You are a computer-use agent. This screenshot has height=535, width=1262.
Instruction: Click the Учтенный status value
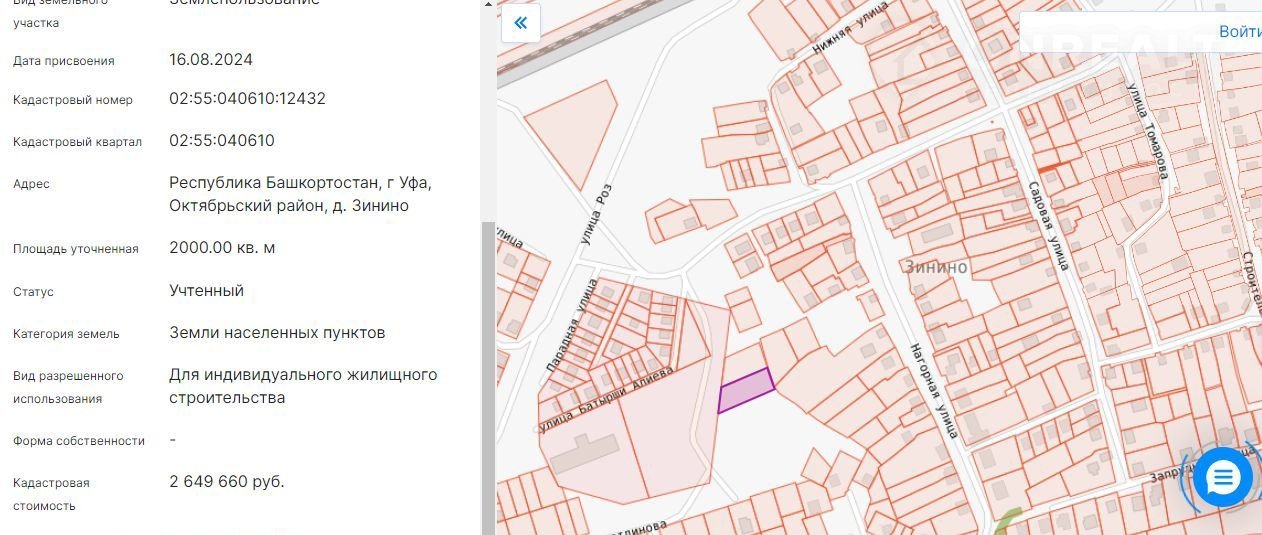point(206,291)
